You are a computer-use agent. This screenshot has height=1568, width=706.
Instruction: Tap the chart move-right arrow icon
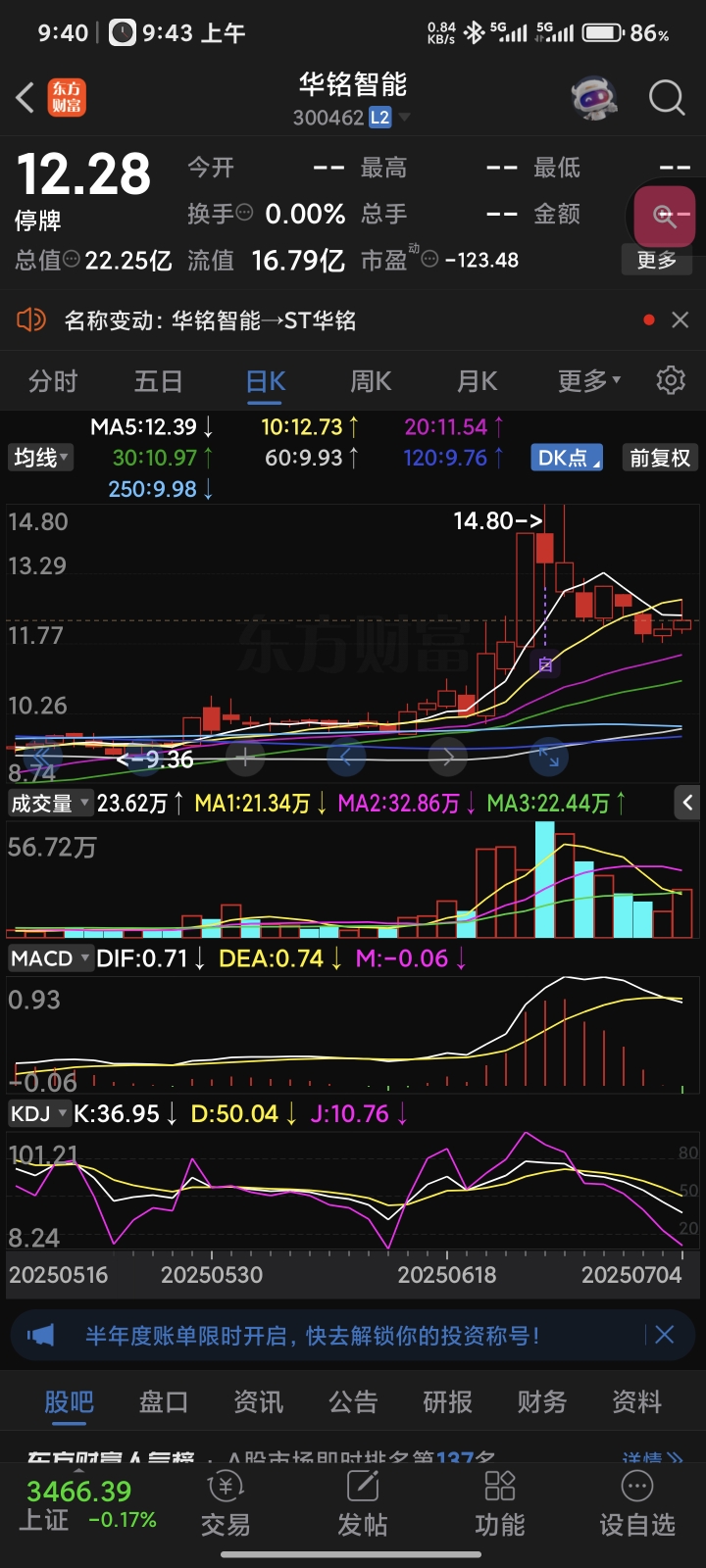point(448,756)
